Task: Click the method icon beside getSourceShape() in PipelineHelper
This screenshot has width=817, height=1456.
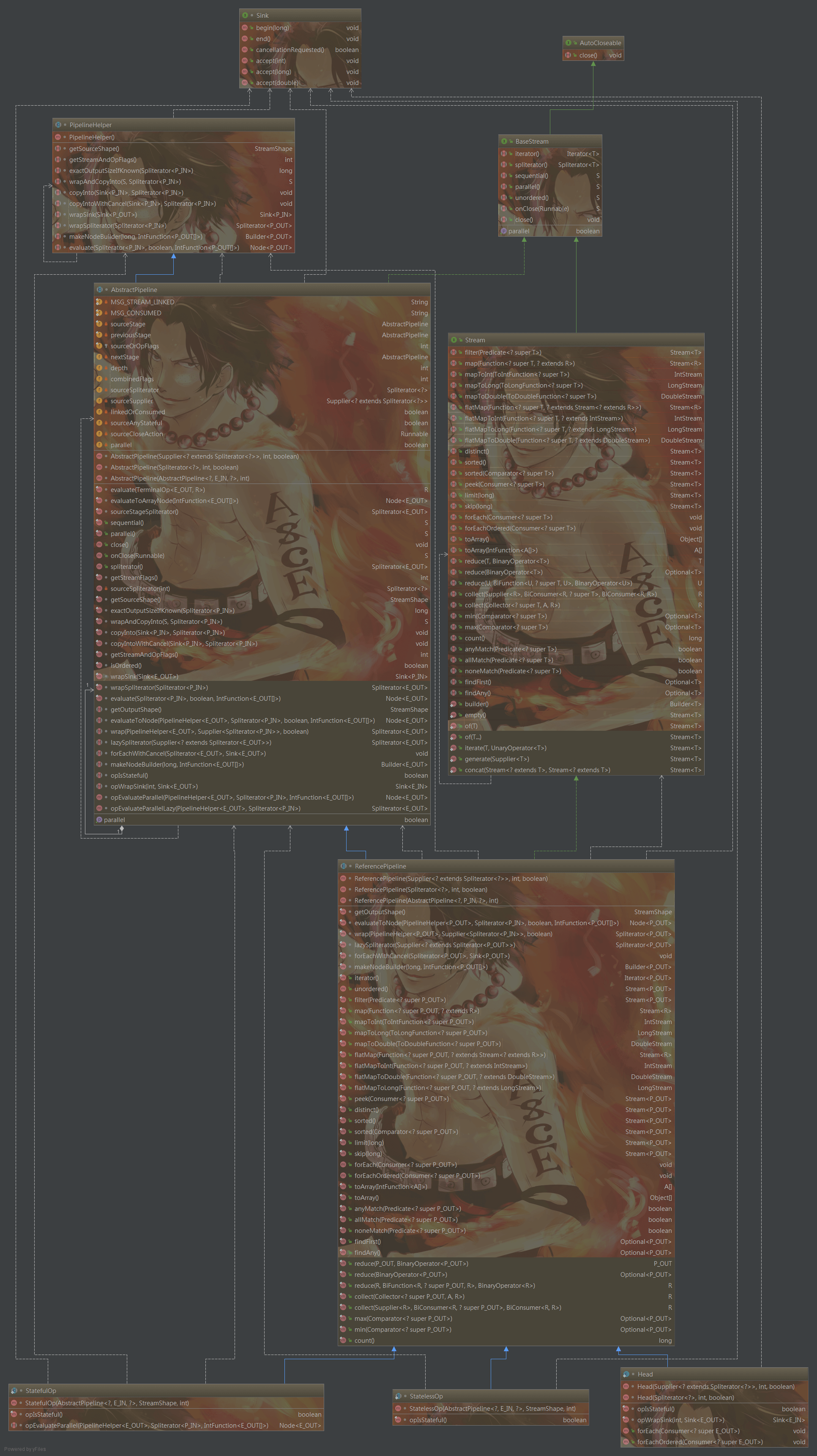Action: click(x=58, y=149)
